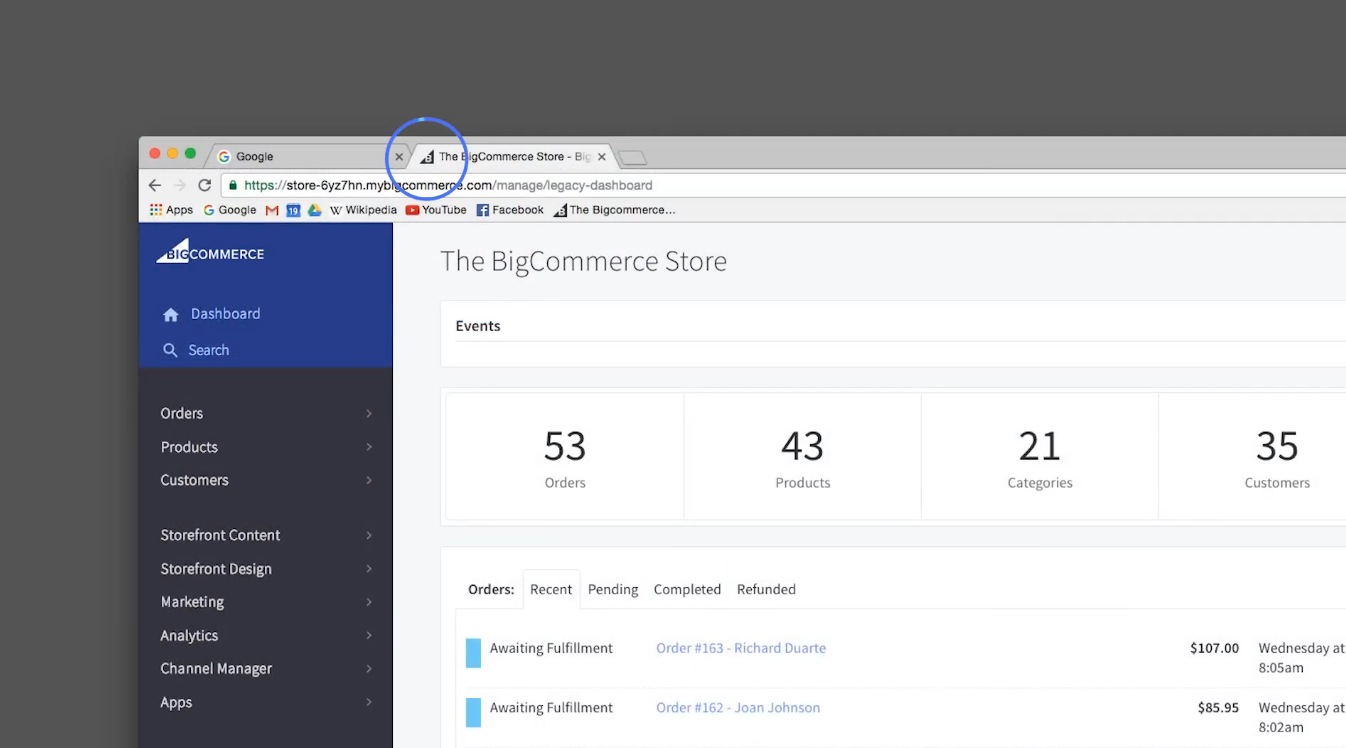Click the browser address bar URL
This screenshot has height=748, width=1346.
click(448, 185)
